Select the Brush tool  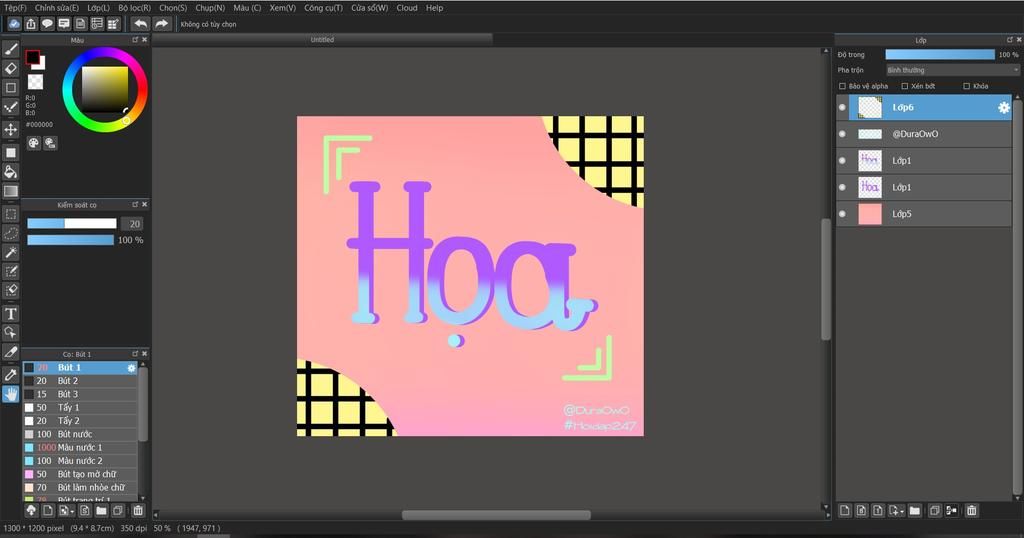click(10, 50)
